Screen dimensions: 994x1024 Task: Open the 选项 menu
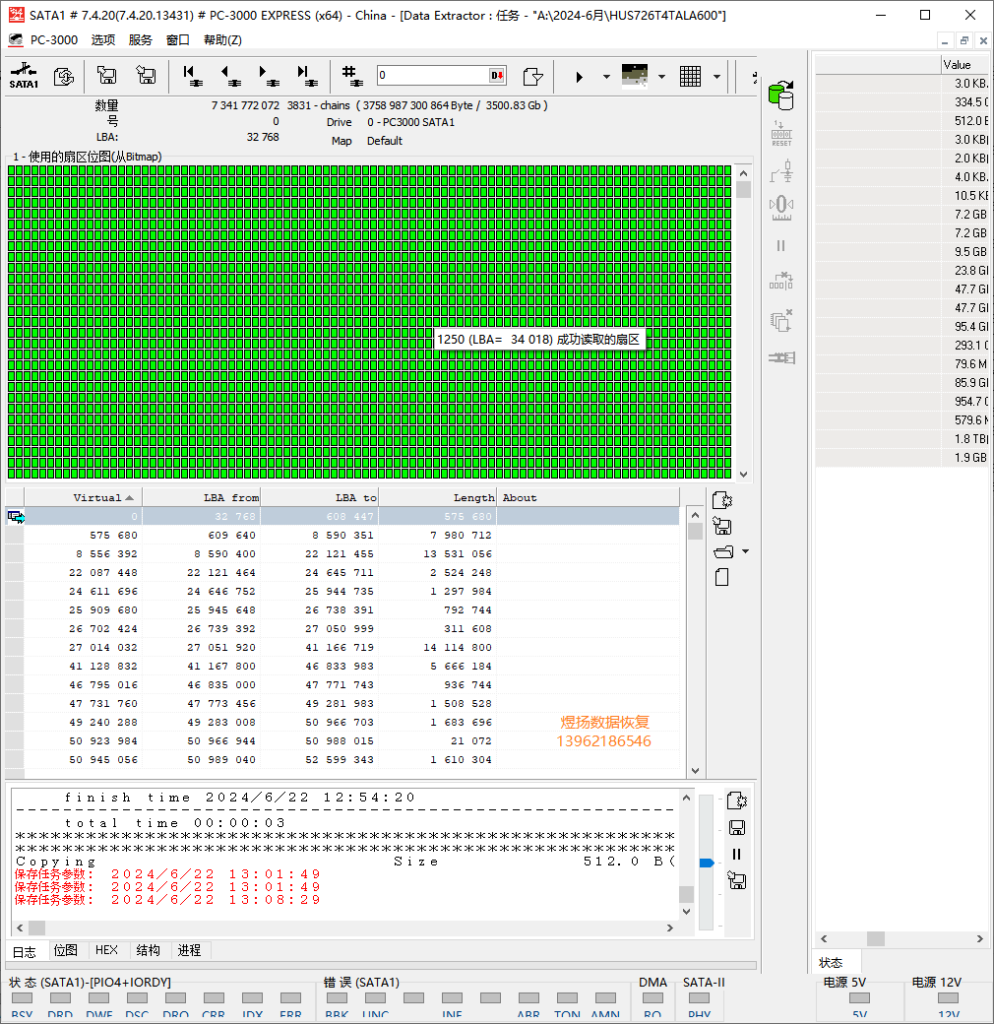click(x=103, y=40)
